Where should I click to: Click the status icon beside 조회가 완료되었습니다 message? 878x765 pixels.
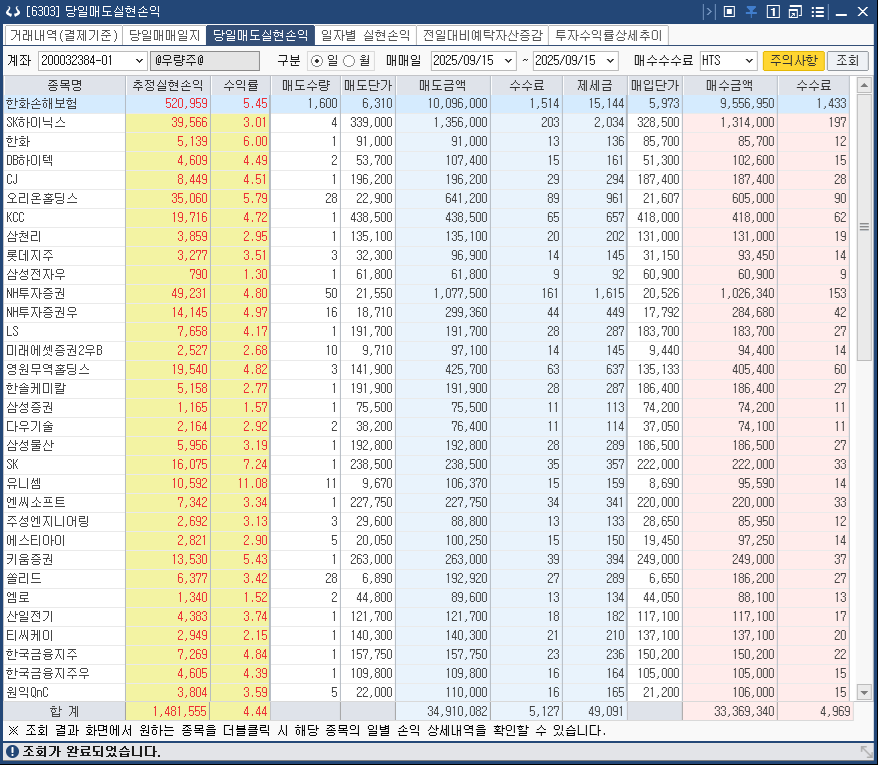click(10, 752)
